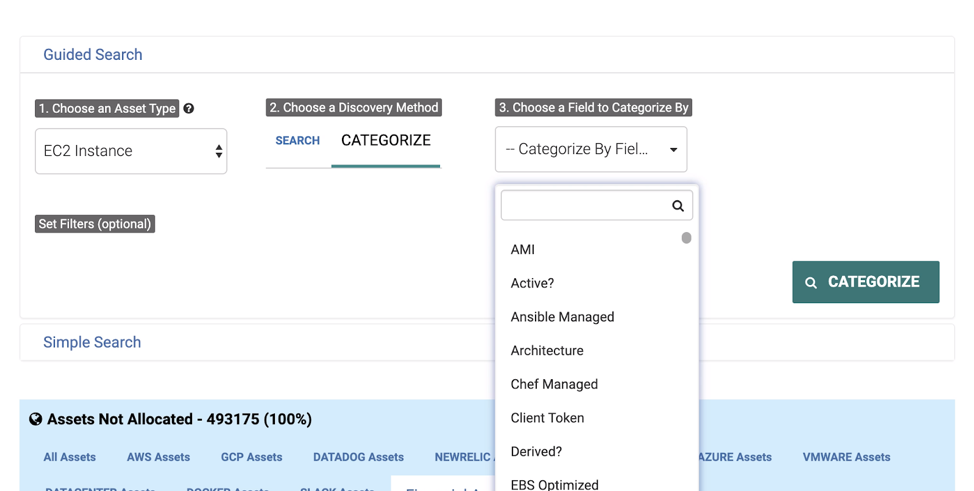Focus the dropdown filter search field

pyautogui.click(x=596, y=206)
